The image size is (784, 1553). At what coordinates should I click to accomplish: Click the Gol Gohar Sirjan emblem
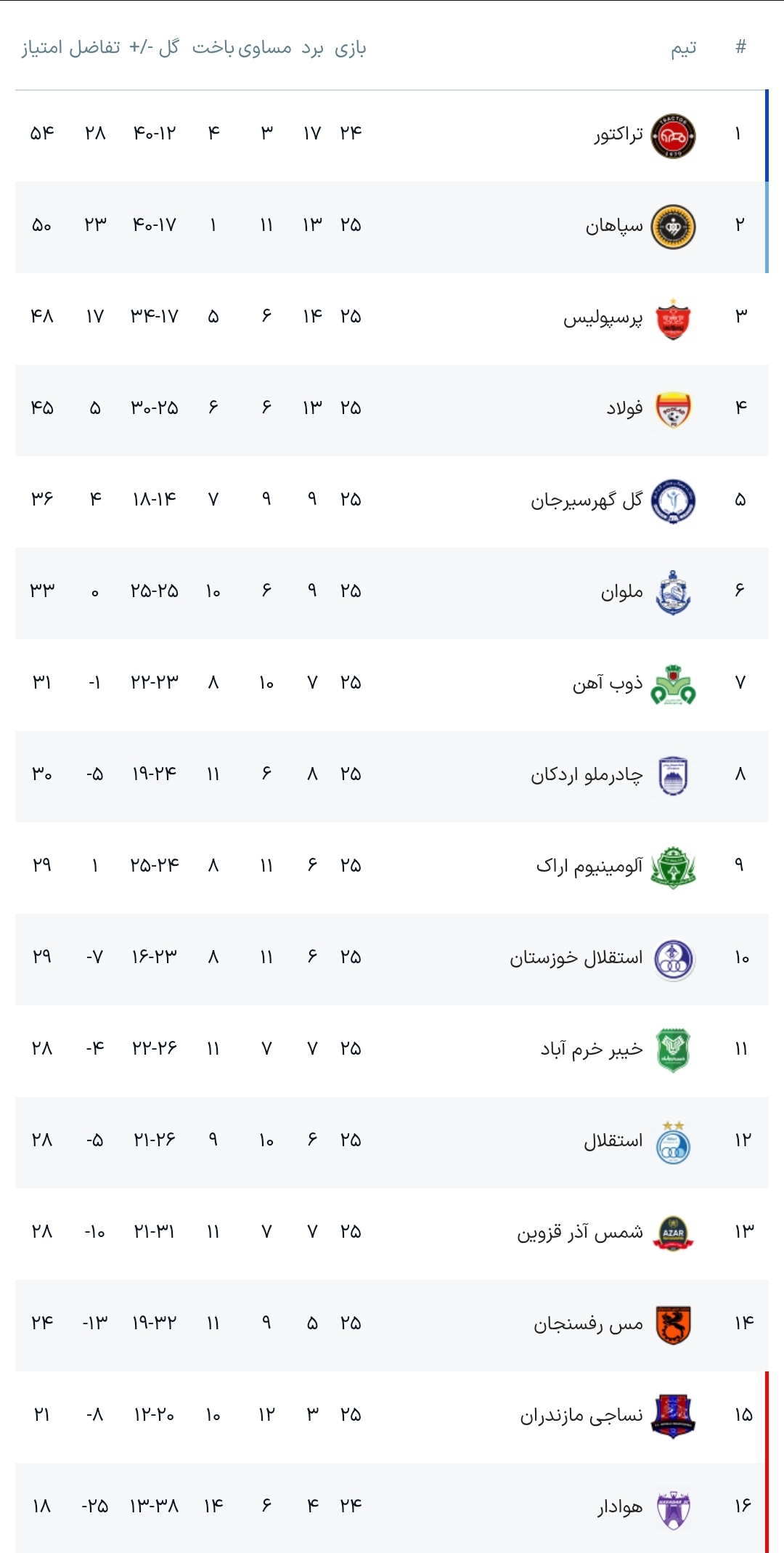coord(673,501)
